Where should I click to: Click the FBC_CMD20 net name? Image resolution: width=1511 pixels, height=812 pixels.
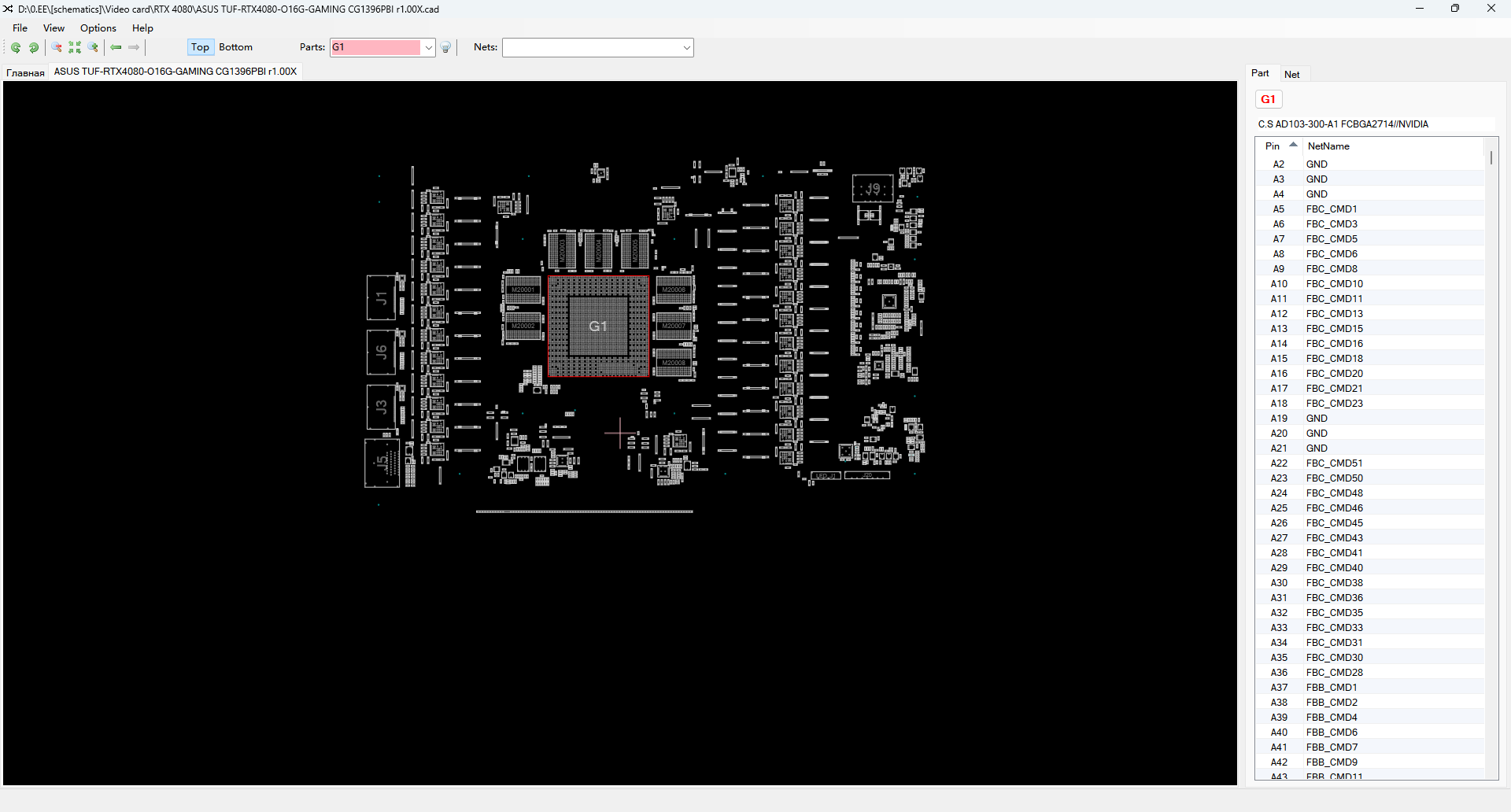click(1335, 374)
